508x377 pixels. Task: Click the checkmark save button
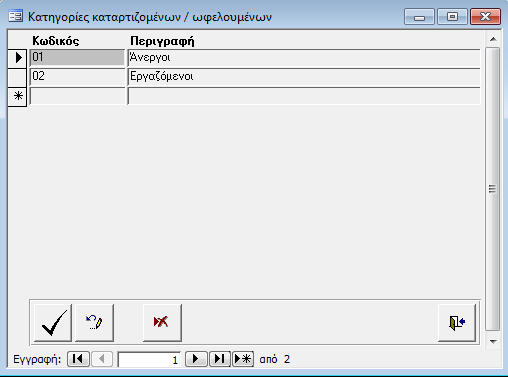click(53, 323)
